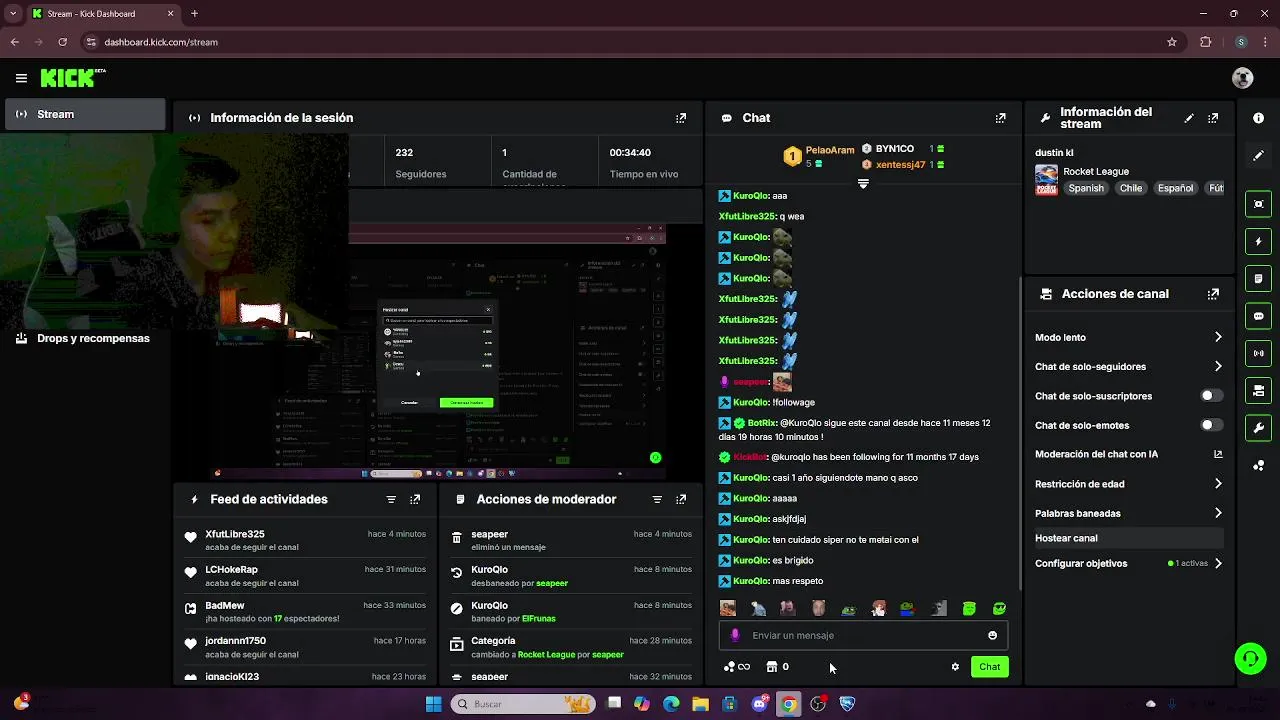
Task: Filter the Acciones de moderador list
Action: 657,499
